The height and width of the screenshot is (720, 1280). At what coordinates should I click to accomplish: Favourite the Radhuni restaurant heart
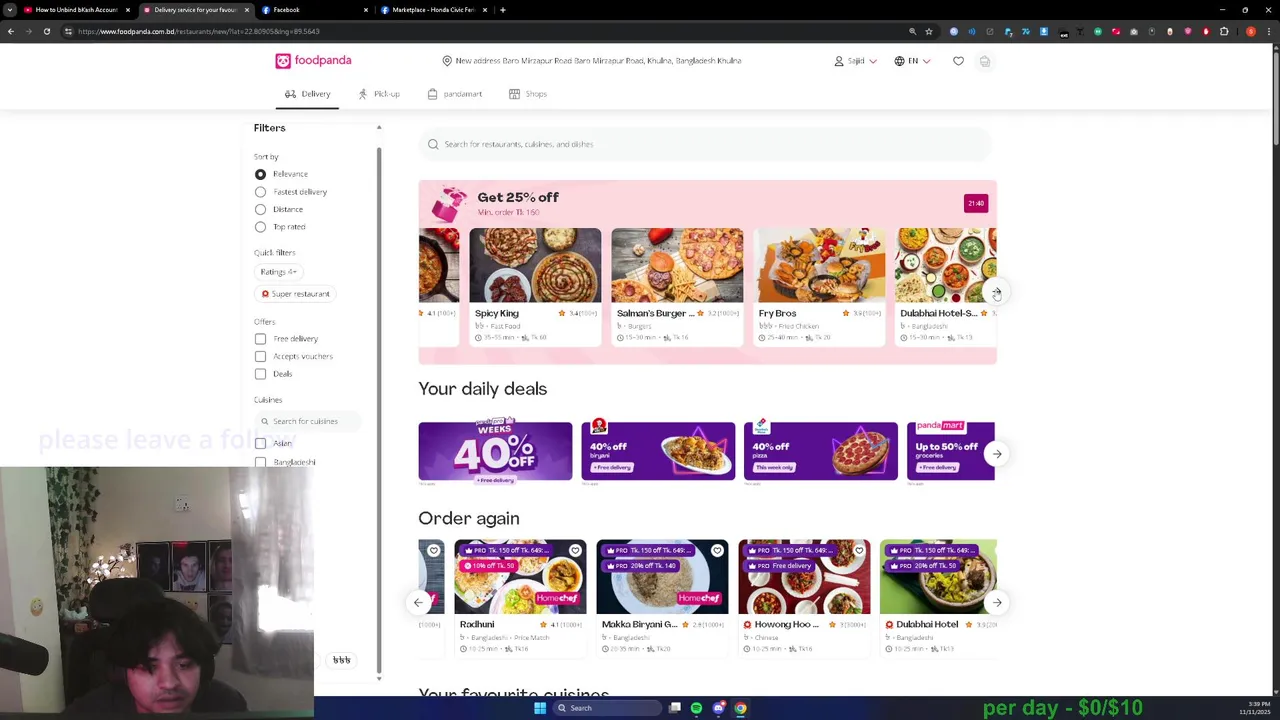pos(575,550)
